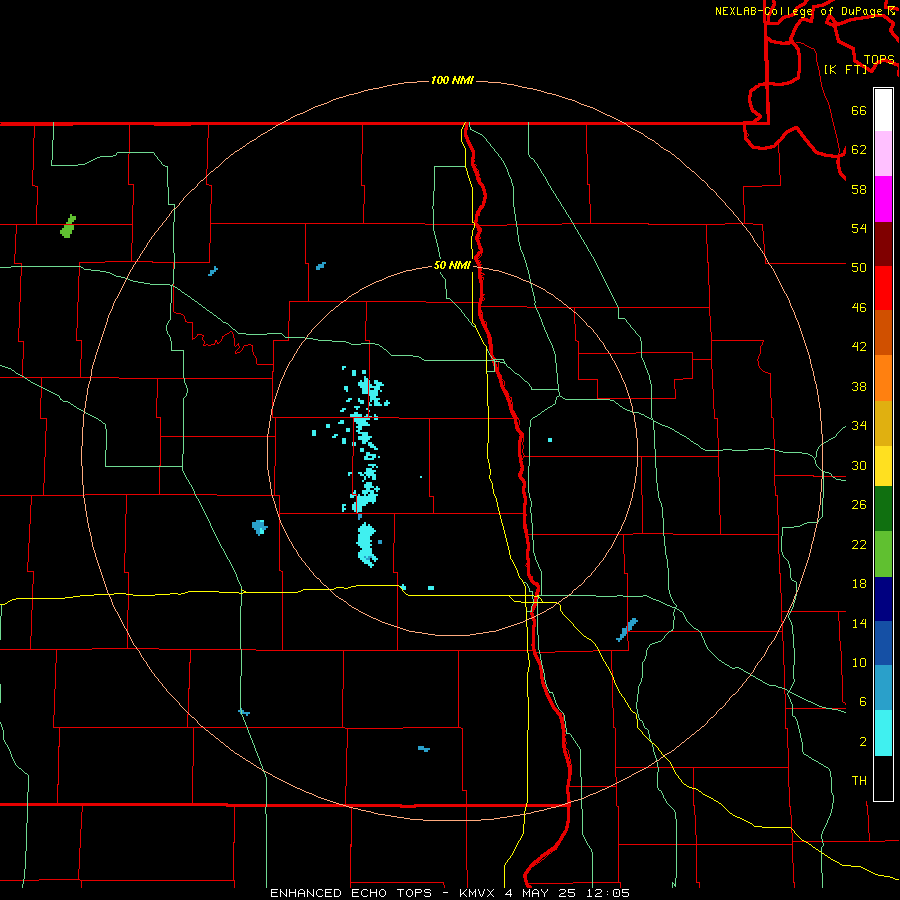Click the dark red 50-54 legend swatch
This screenshot has height=900, width=900.
coord(883,243)
